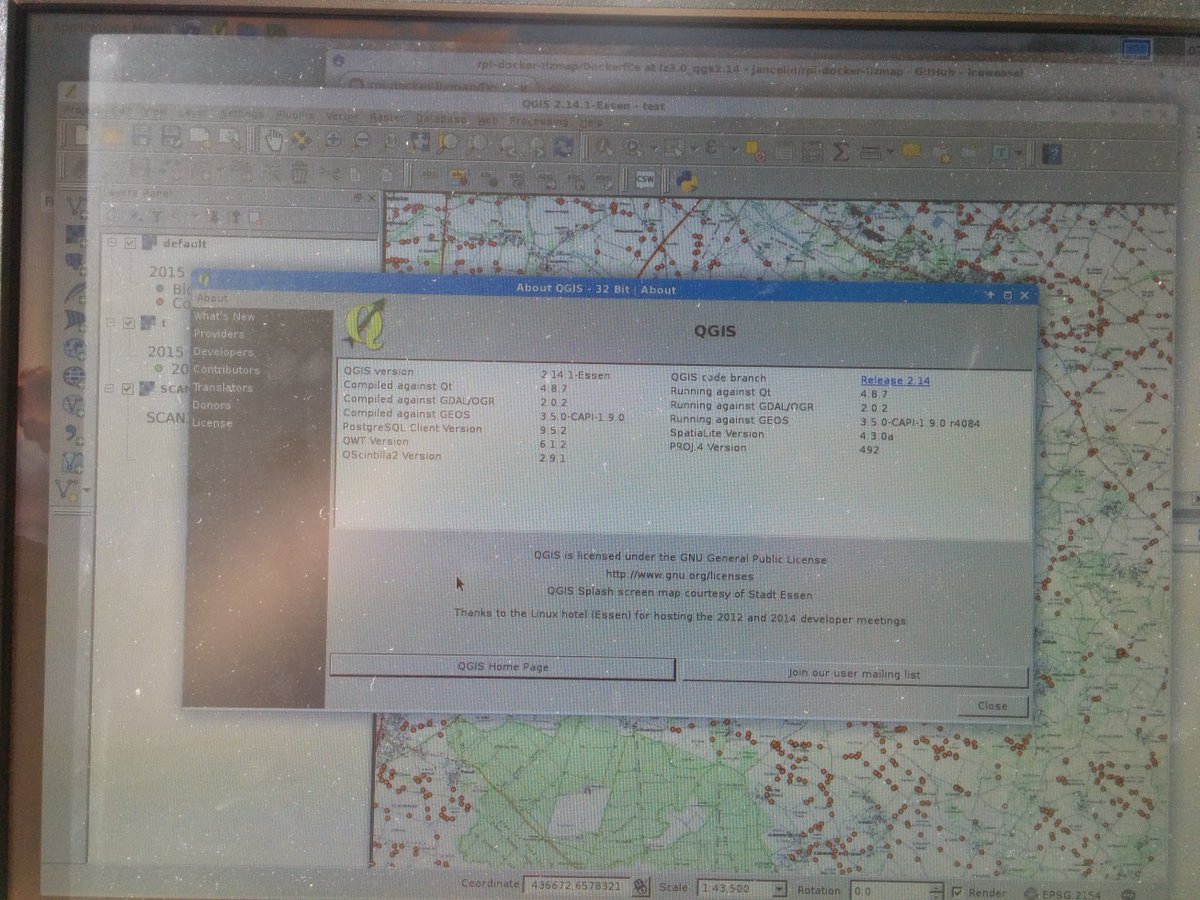
Task: Collapse the default layer tree node
Action: click(114, 242)
